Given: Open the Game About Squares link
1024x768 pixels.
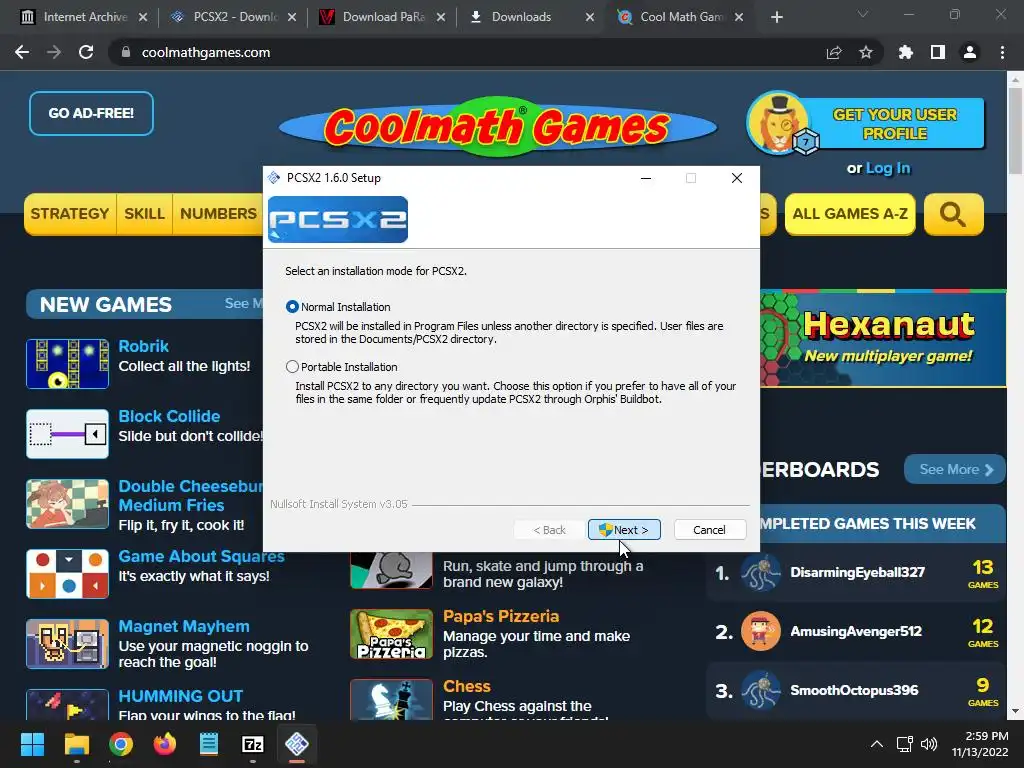Looking at the screenshot, I should (x=201, y=556).
